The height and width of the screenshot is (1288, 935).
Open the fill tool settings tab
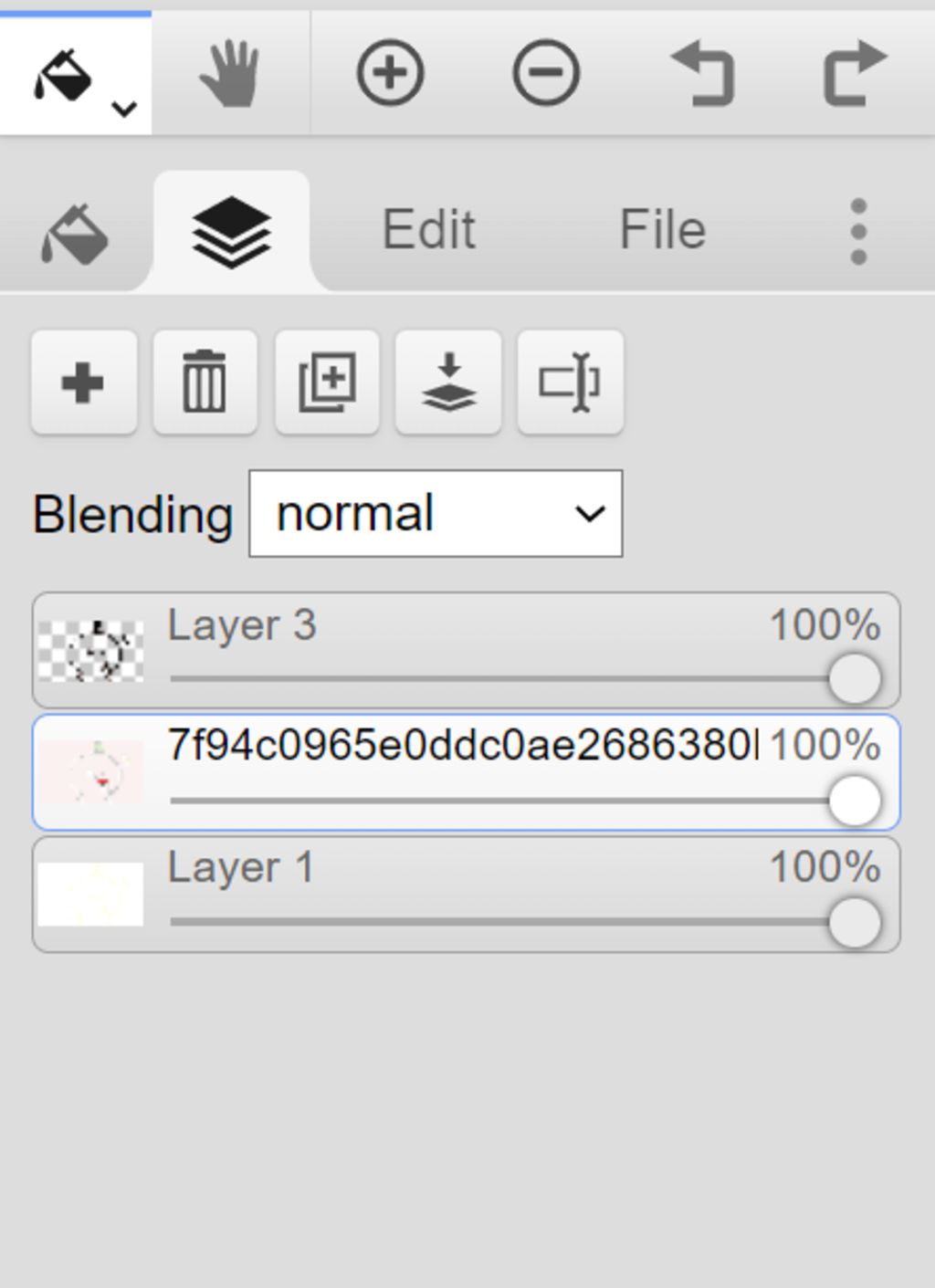pyautogui.click(x=75, y=234)
